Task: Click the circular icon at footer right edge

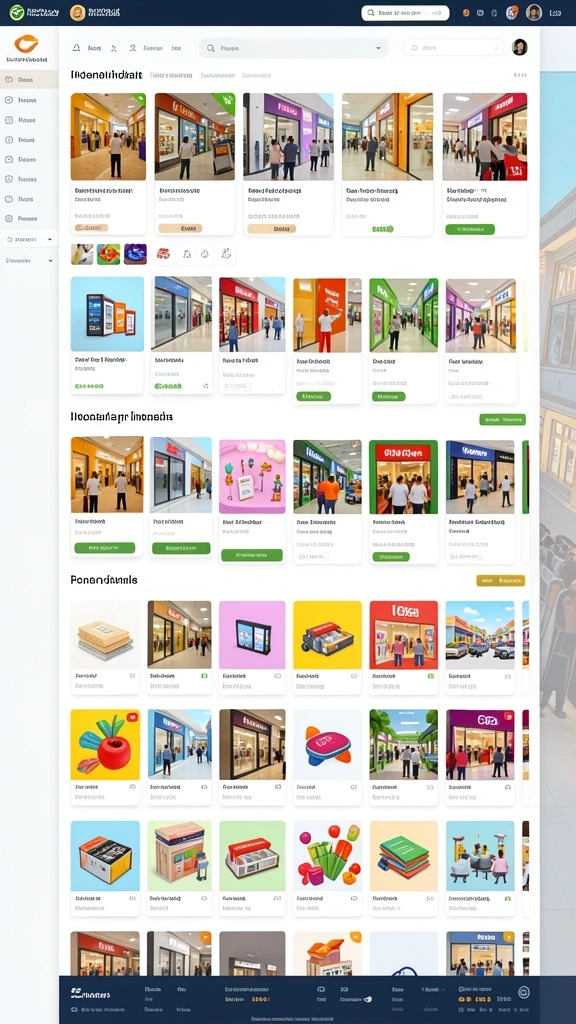Action: (x=523, y=992)
